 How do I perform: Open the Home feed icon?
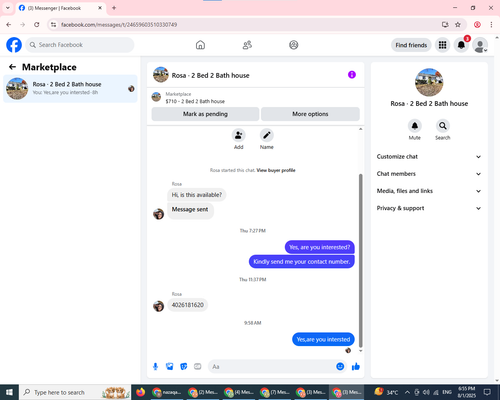tap(200, 45)
